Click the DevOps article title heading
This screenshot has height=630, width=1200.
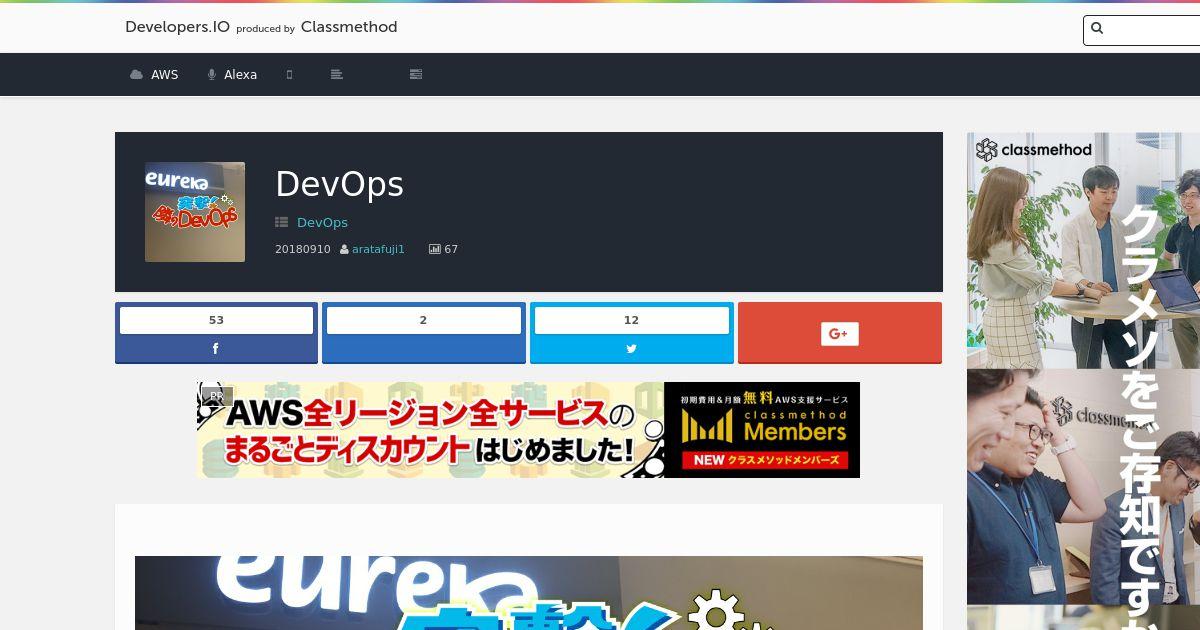pos(339,184)
